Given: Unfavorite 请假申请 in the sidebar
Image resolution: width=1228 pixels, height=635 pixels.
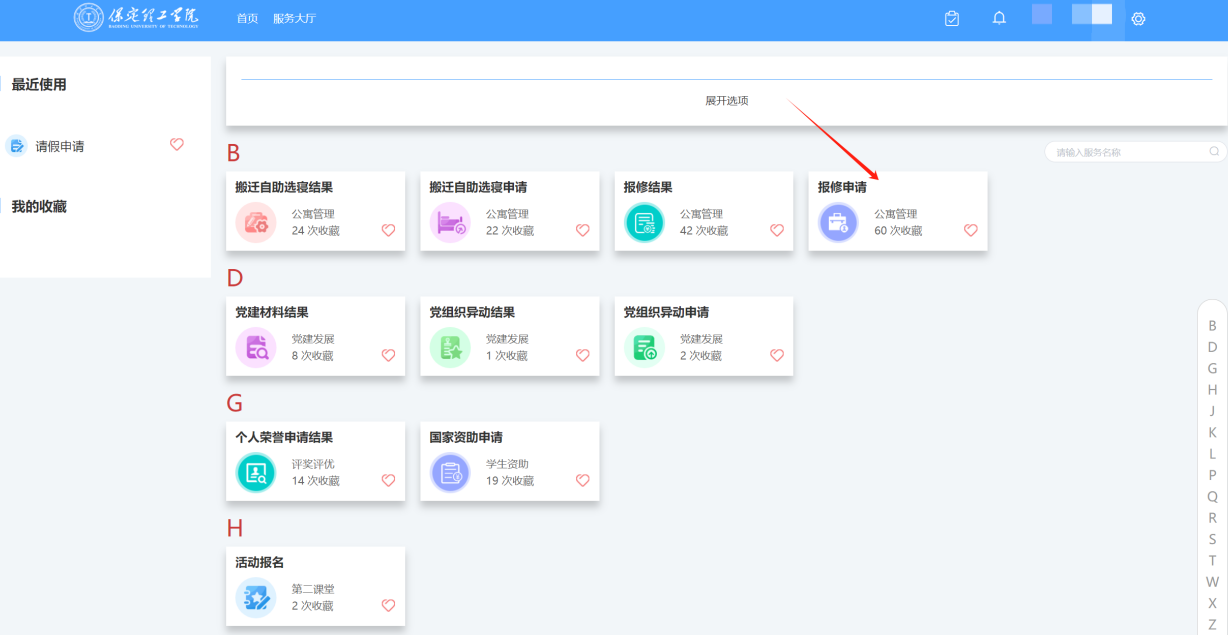Looking at the screenshot, I should click(176, 145).
